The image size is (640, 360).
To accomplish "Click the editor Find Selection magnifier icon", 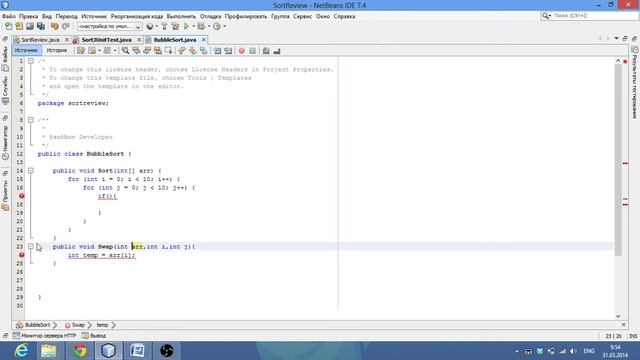I will tap(125, 51).
